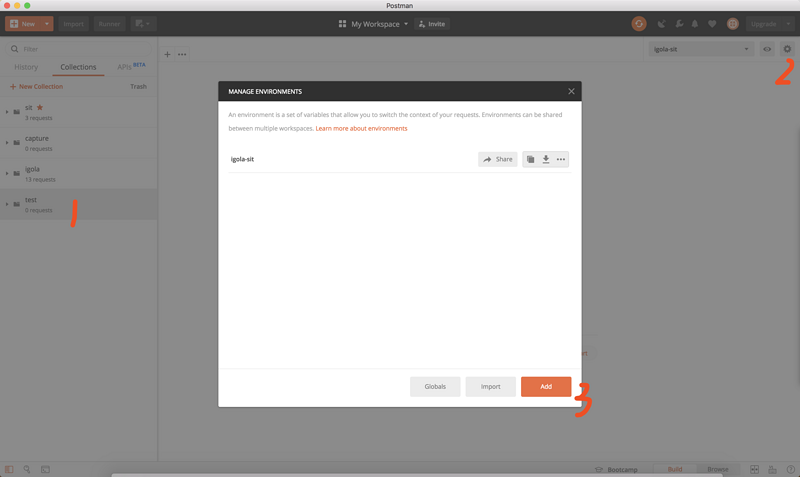The height and width of the screenshot is (477, 800).
Task: Focus the Filter search field
Action: [x=79, y=49]
